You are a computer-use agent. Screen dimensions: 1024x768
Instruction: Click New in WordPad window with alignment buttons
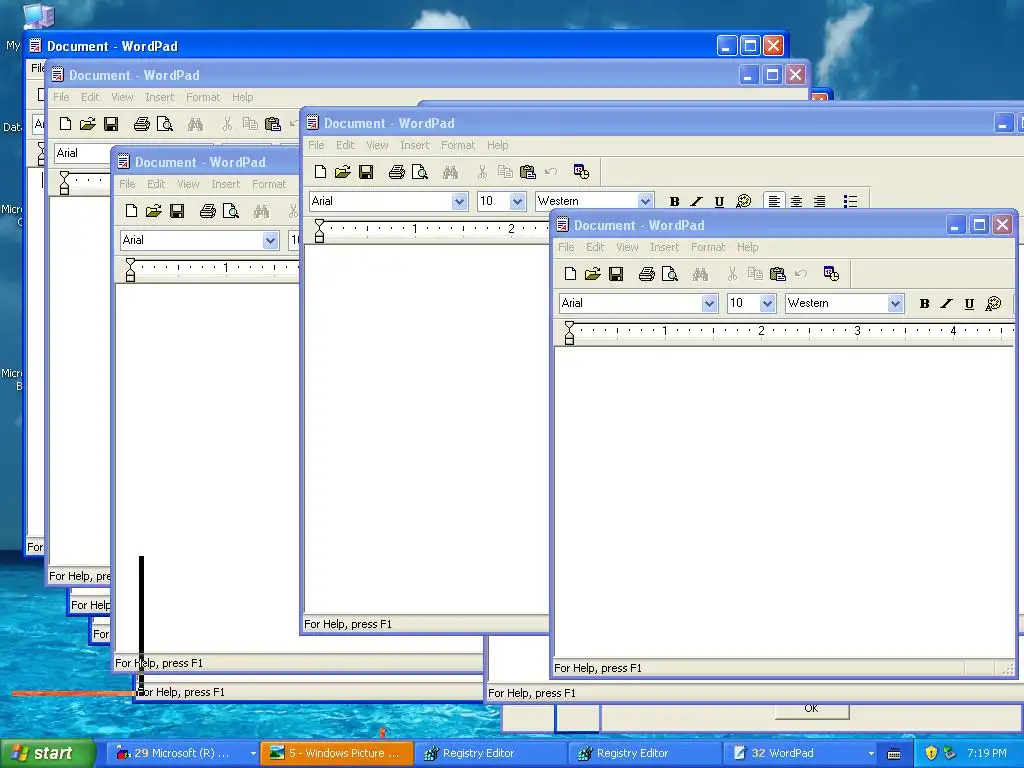tap(320, 172)
